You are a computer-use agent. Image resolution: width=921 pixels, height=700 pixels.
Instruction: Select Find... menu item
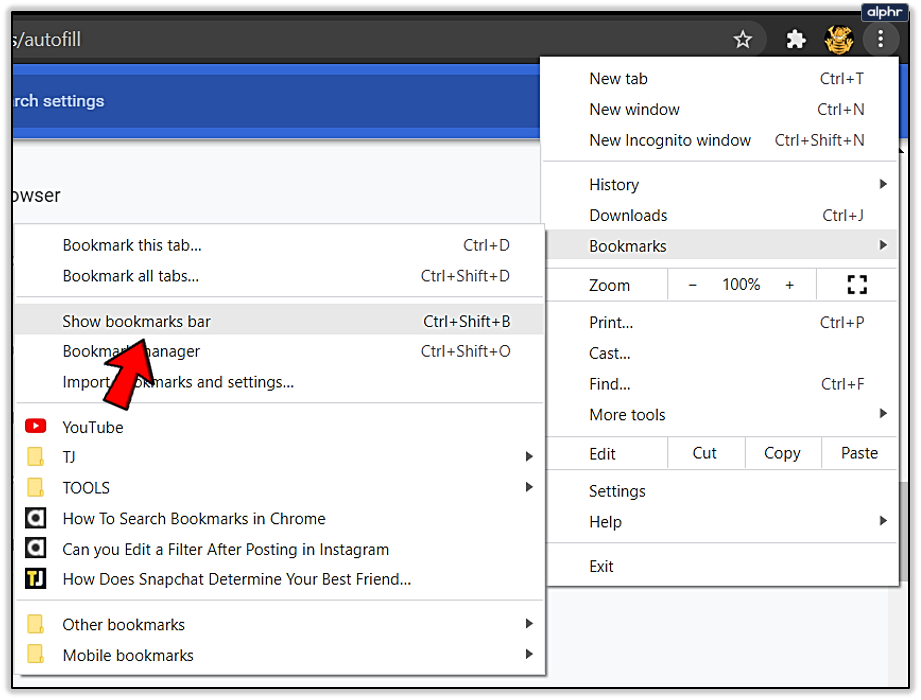[720, 384]
